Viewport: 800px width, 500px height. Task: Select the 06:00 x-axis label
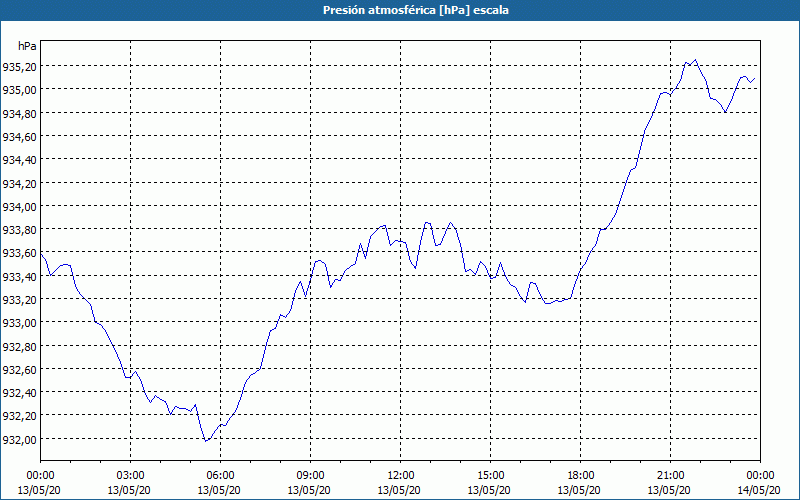click(x=220, y=476)
